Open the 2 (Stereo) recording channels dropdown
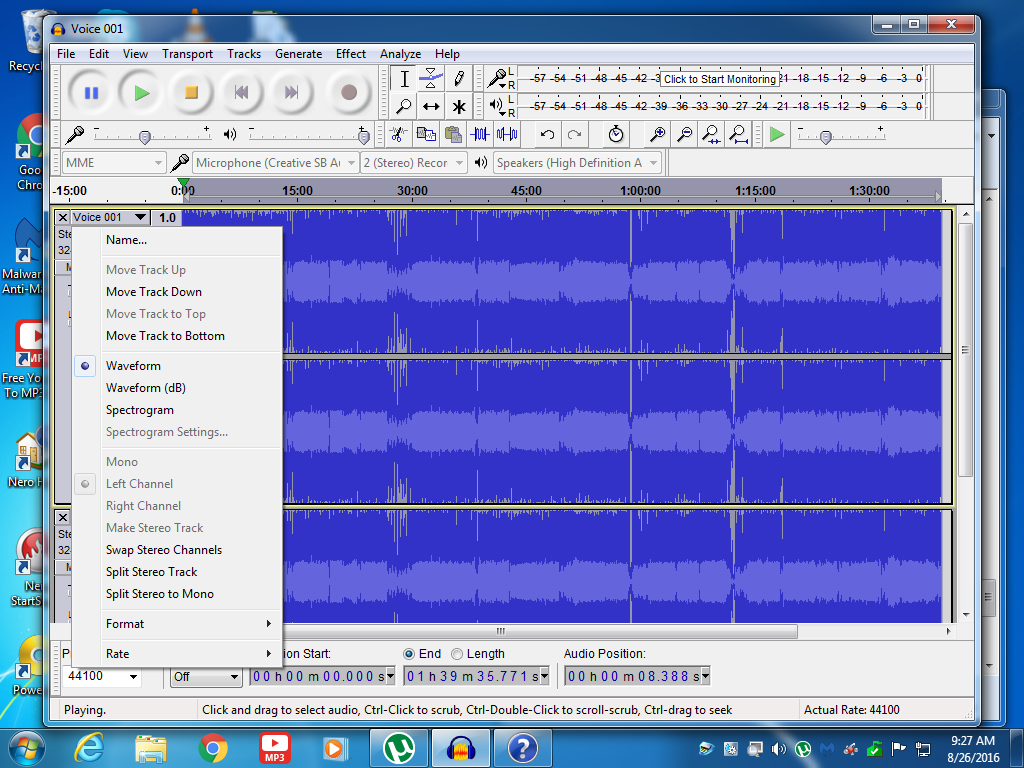Screen dimensions: 1024x768 tap(413, 163)
